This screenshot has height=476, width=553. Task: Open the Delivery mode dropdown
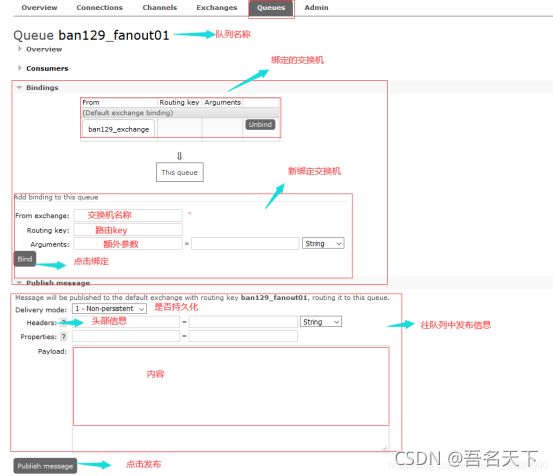coord(109,309)
